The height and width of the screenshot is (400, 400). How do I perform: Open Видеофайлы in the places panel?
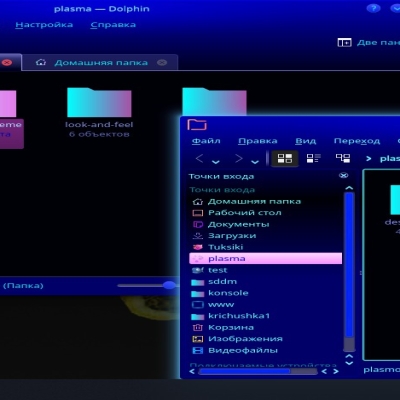(265, 350)
